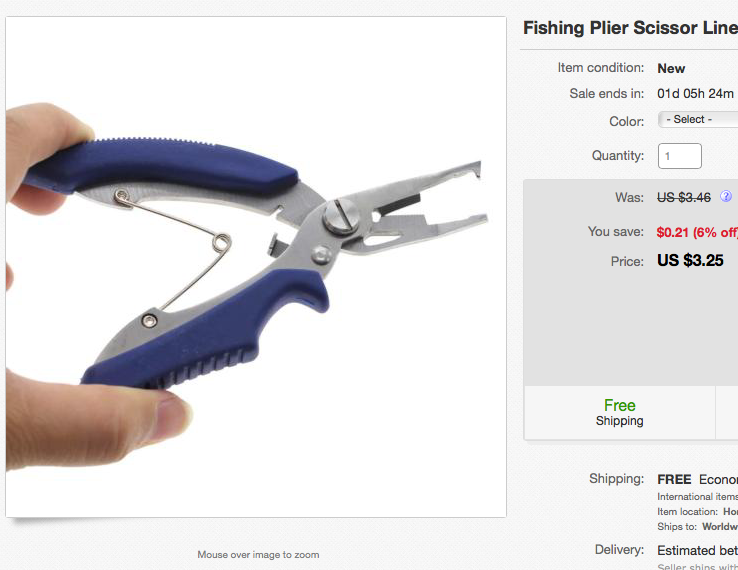Click the Seller ships within note
The height and width of the screenshot is (570, 738).
point(697,566)
